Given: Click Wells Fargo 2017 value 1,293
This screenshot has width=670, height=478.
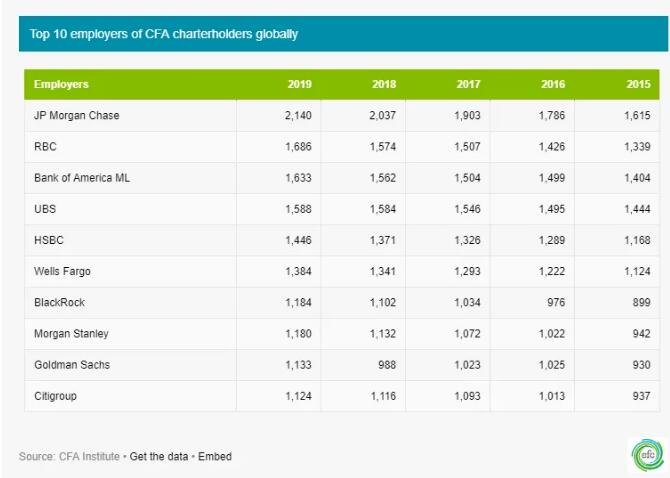Looking at the screenshot, I should 467,271.
